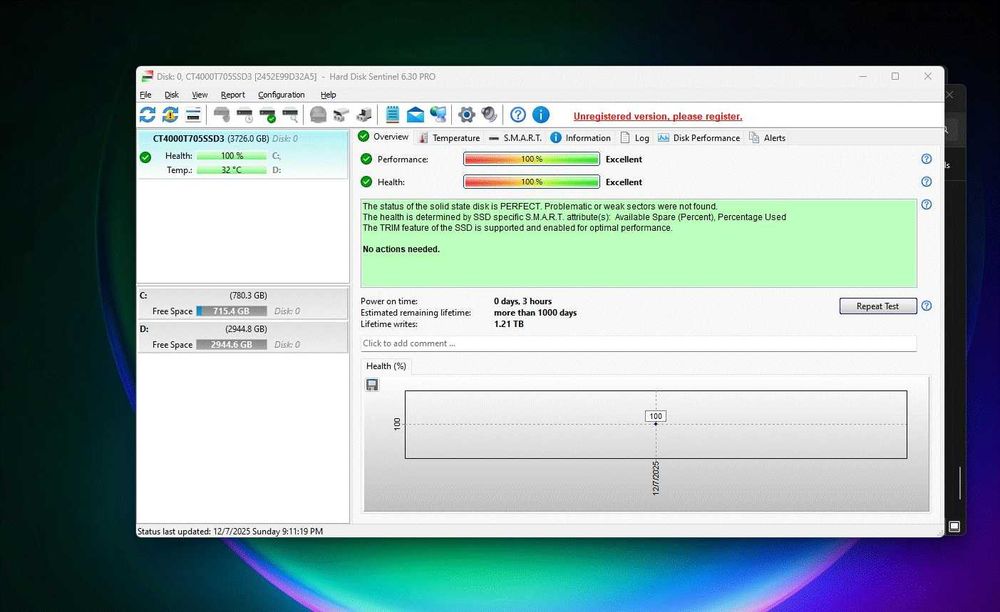Image resolution: width=1000 pixels, height=612 pixels.
Task: Click the plain gray hard disk toolbar icon
Action: point(221,115)
